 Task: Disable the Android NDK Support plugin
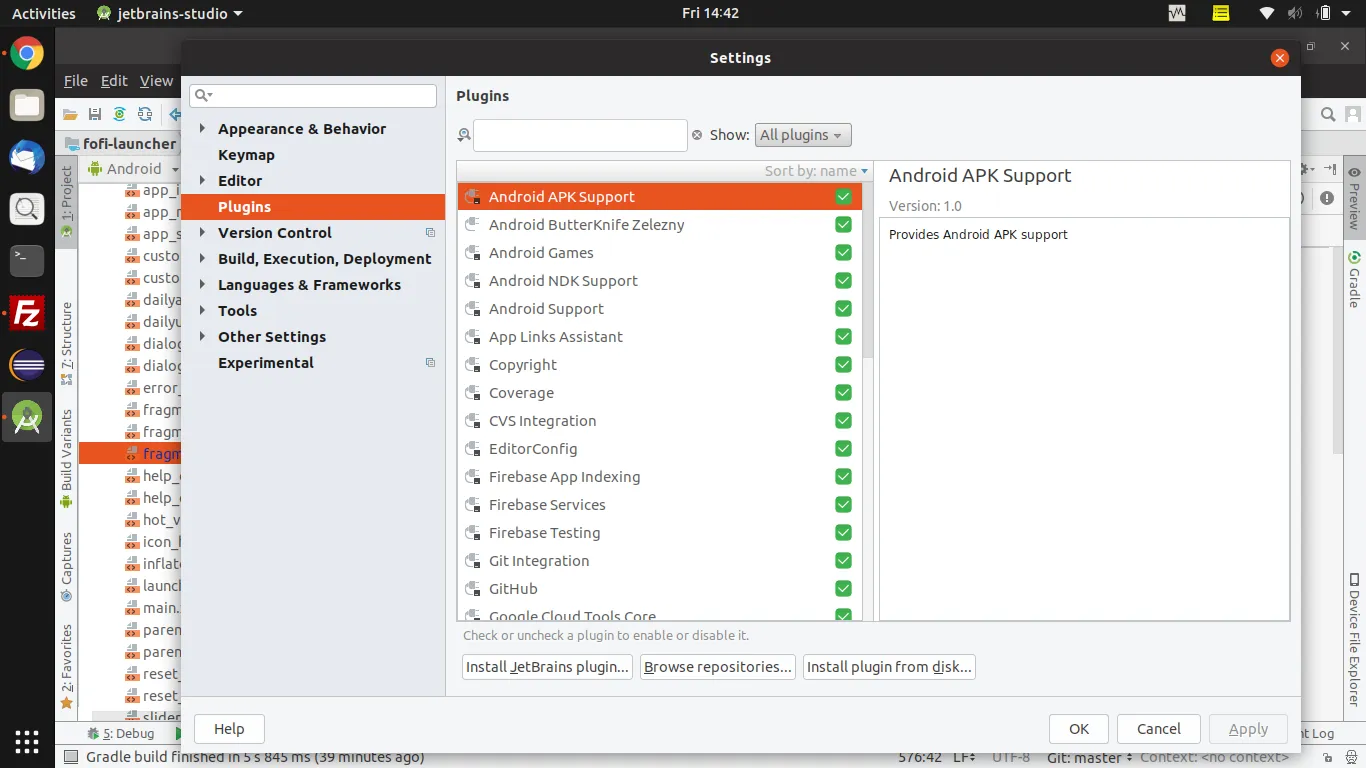click(843, 281)
